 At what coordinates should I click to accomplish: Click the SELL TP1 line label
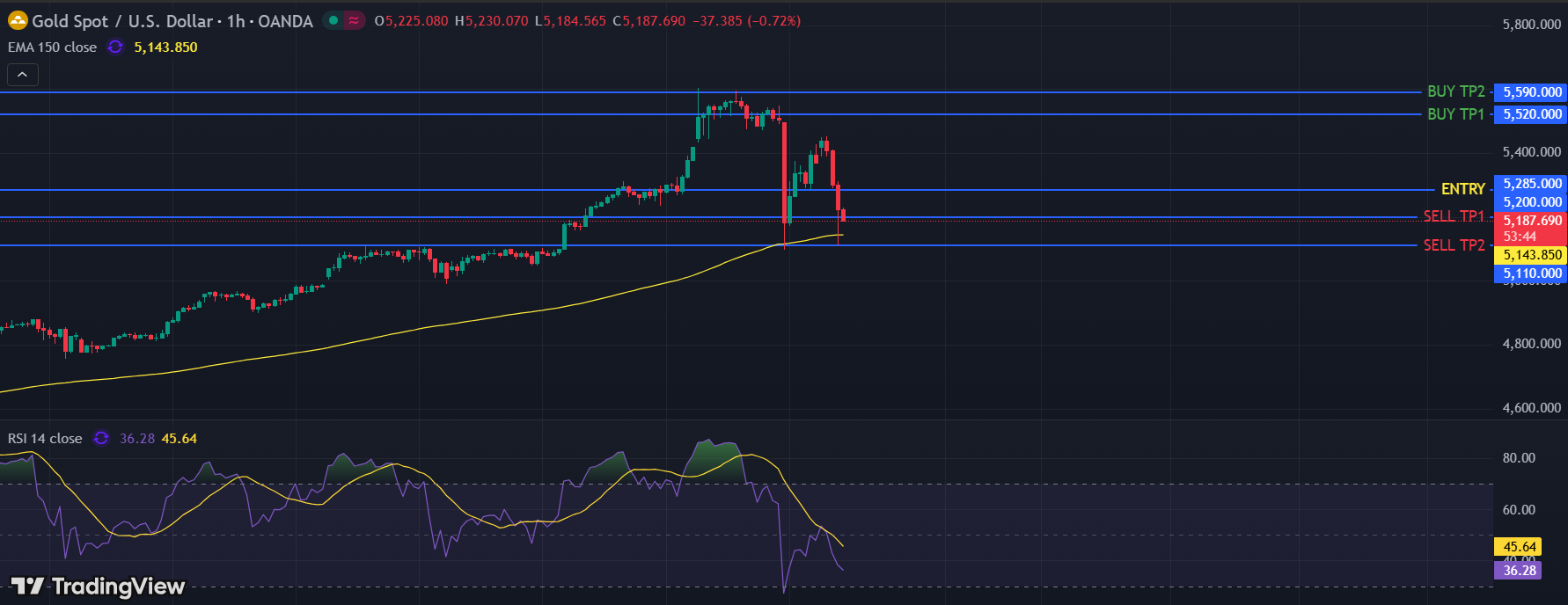pos(1454,216)
